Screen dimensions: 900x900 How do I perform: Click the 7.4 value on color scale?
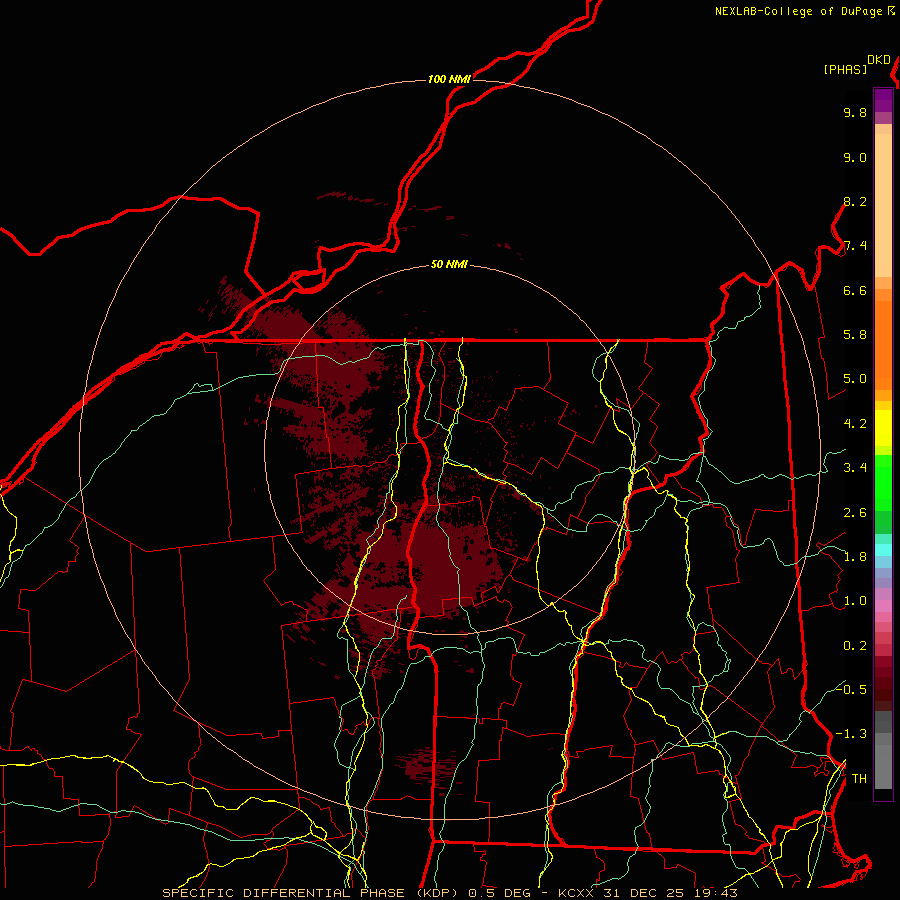(x=855, y=246)
